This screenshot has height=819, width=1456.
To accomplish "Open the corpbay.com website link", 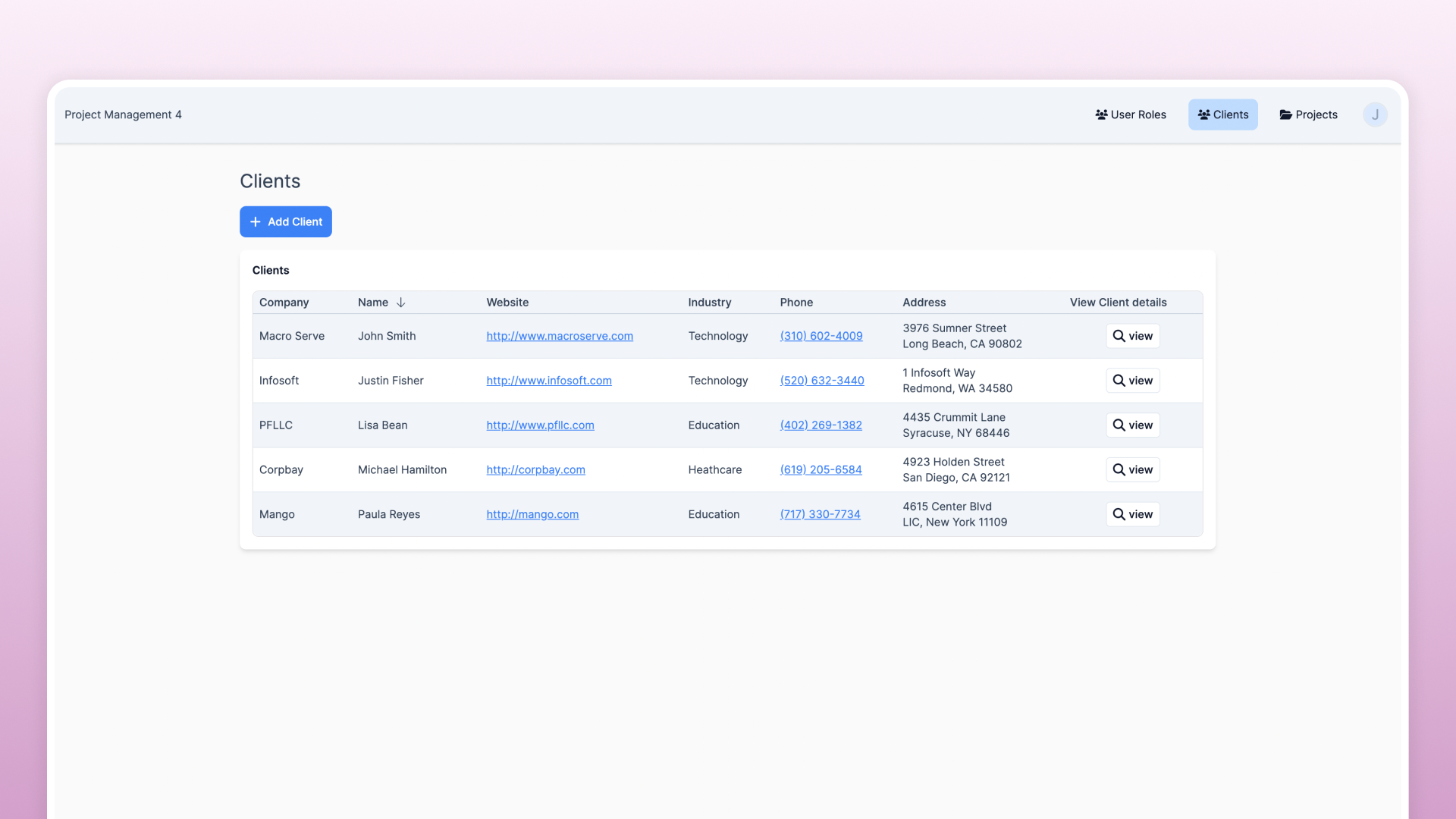I will point(535,469).
